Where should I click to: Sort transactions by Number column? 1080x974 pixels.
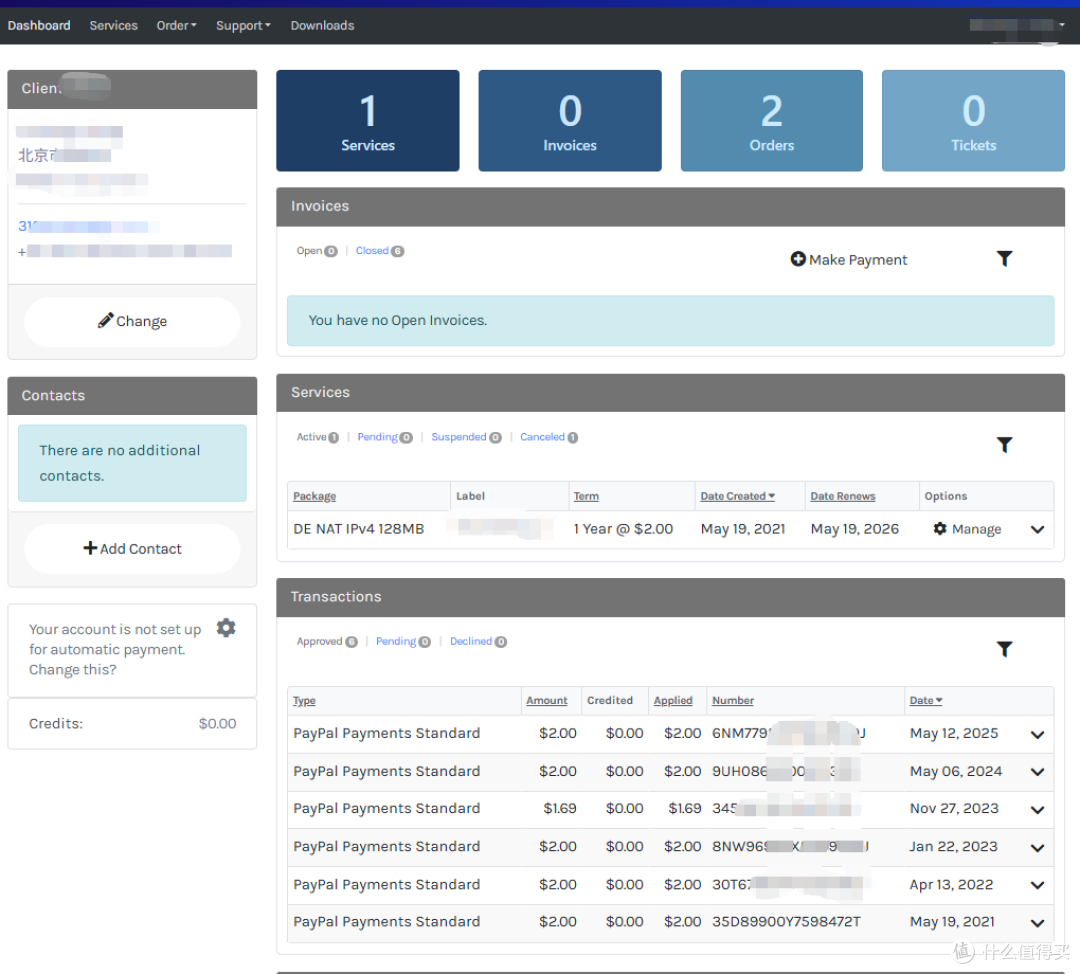click(x=733, y=701)
